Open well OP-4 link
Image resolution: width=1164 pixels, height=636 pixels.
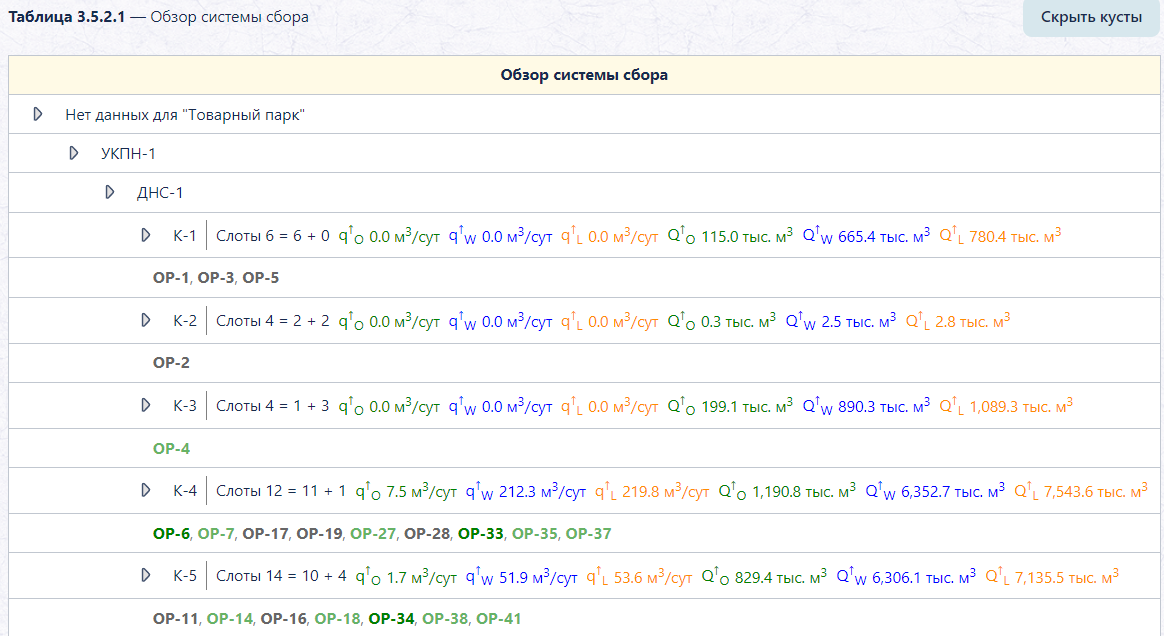171,448
